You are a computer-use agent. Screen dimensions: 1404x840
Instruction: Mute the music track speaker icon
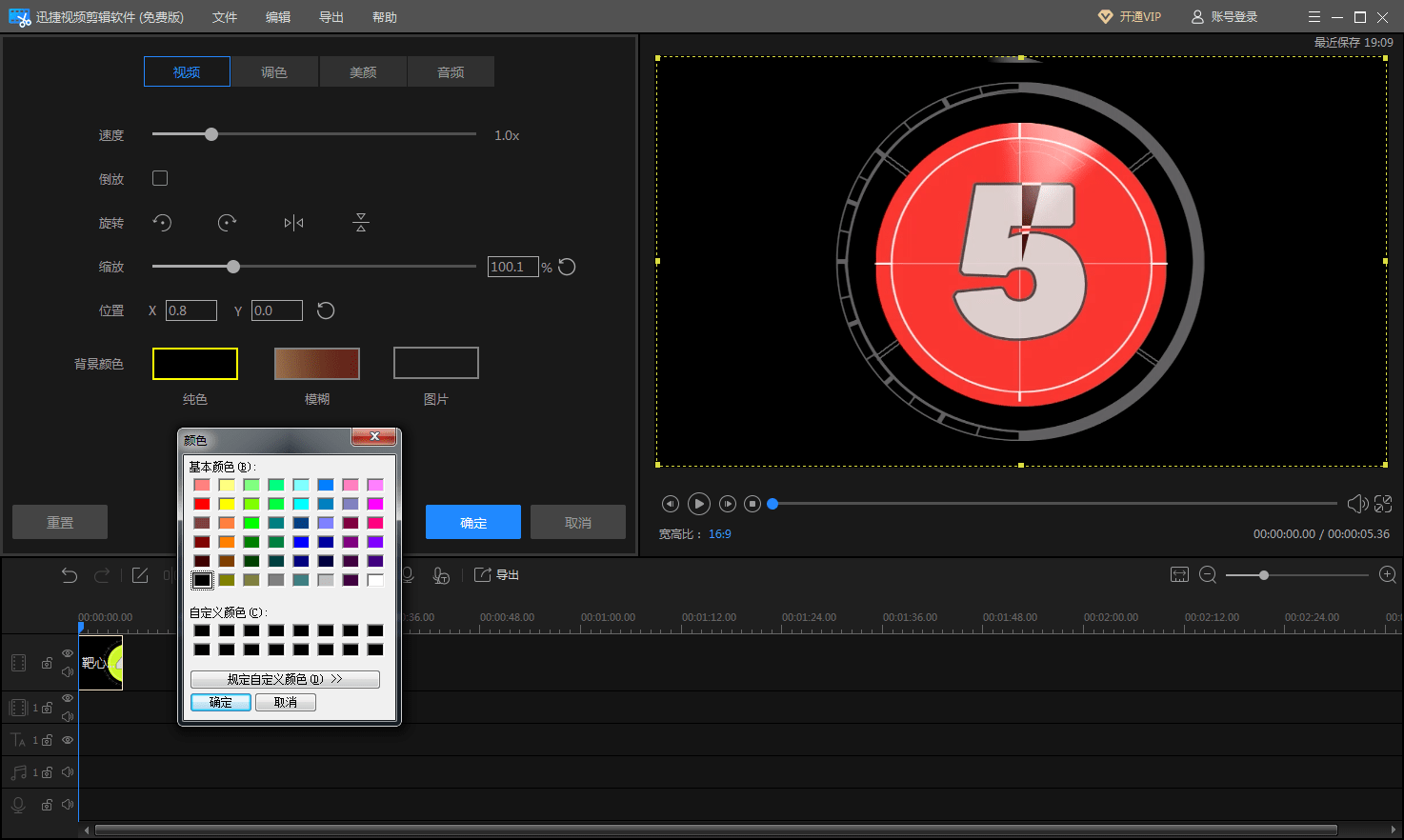coord(68,772)
